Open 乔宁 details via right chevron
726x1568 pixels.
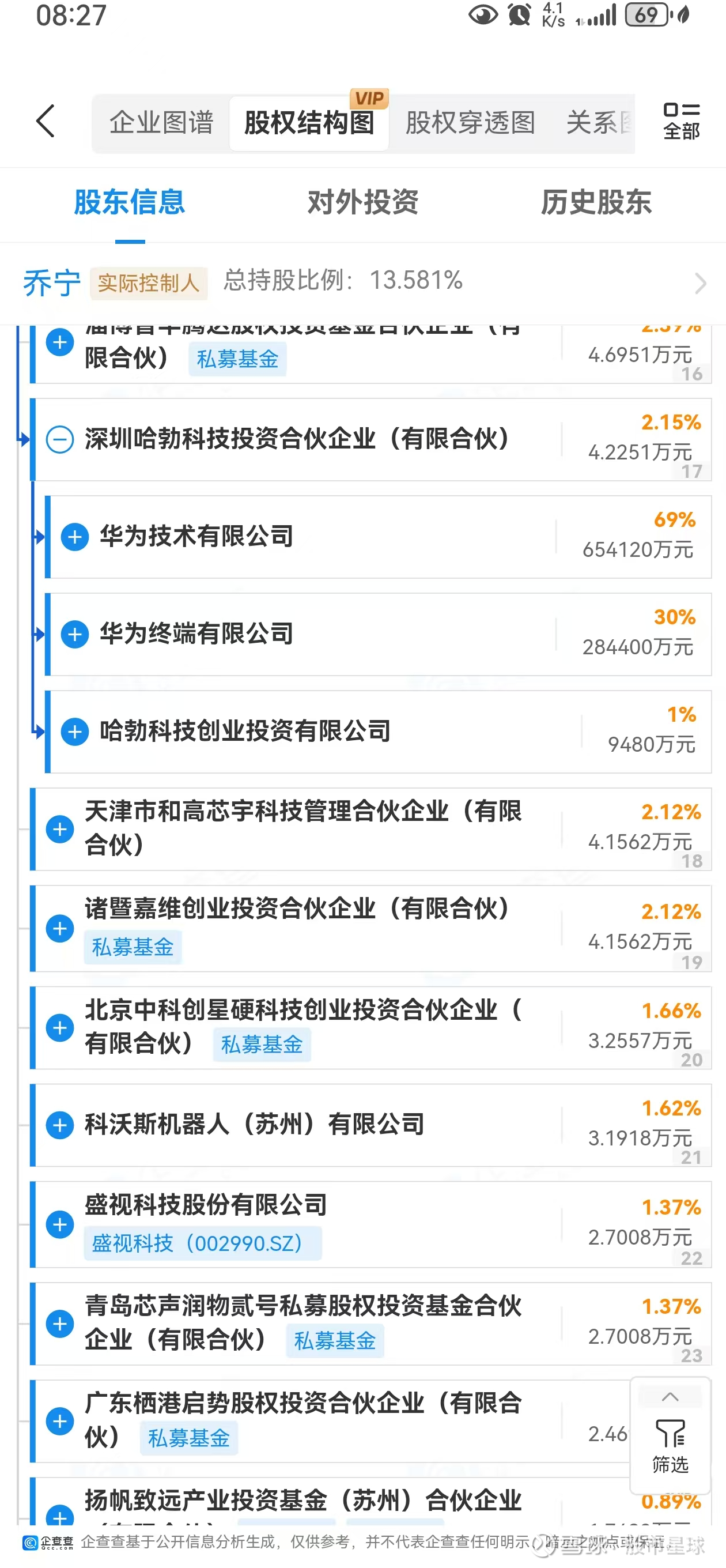(700, 283)
